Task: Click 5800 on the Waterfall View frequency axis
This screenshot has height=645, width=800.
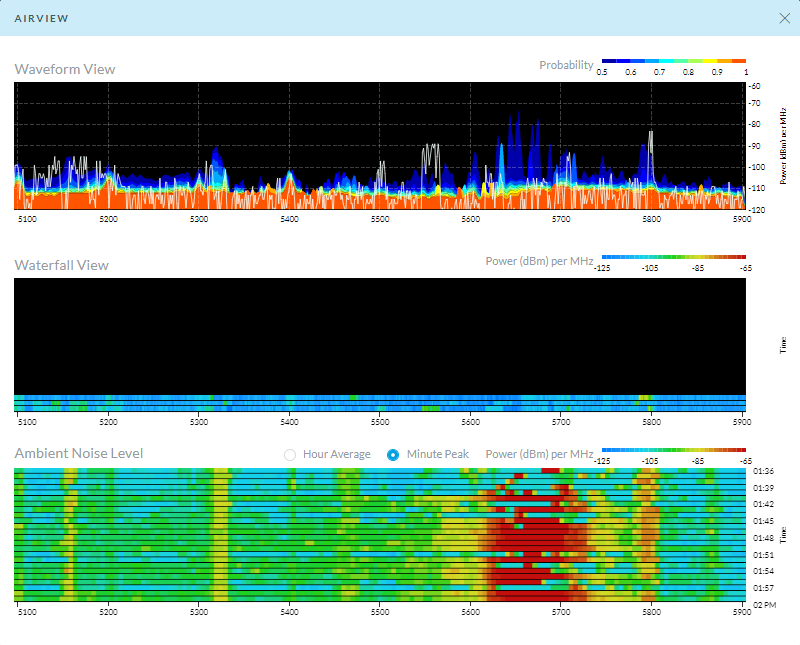Action: (651, 422)
